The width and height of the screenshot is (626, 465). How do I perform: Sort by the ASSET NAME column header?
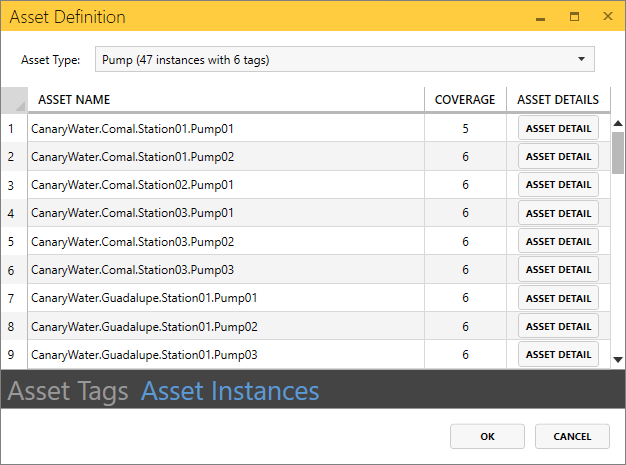(226, 99)
